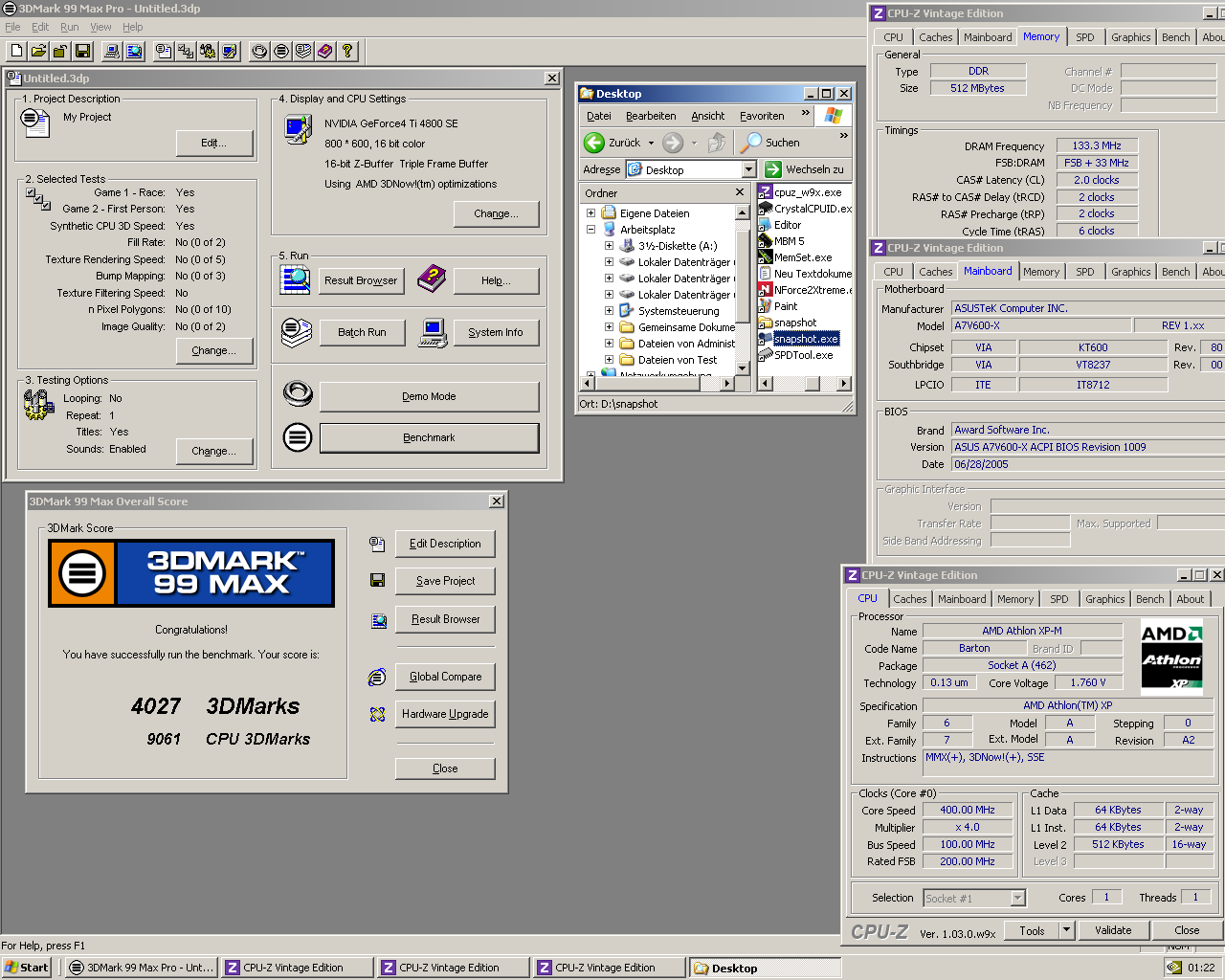Close the Ordner folder pane with X
The height and width of the screenshot is (980, 1225).
coord(740,192)
